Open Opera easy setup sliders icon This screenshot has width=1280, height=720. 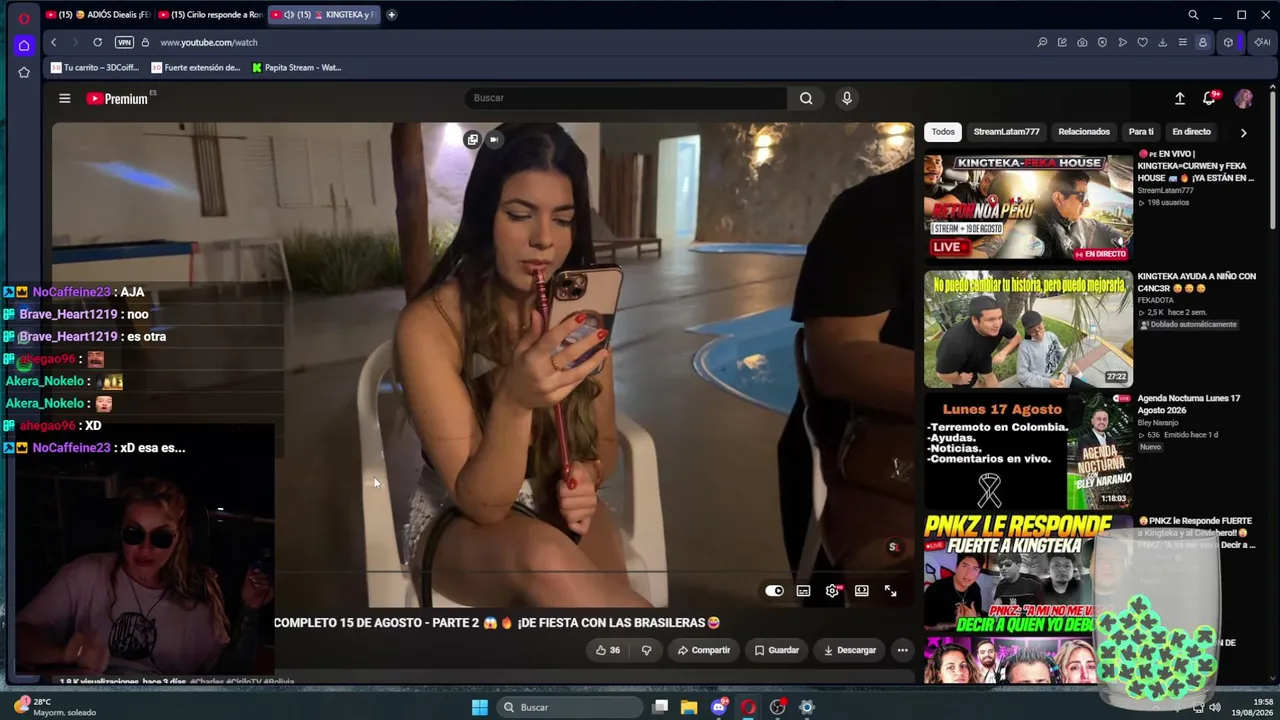pos(1182,42)
